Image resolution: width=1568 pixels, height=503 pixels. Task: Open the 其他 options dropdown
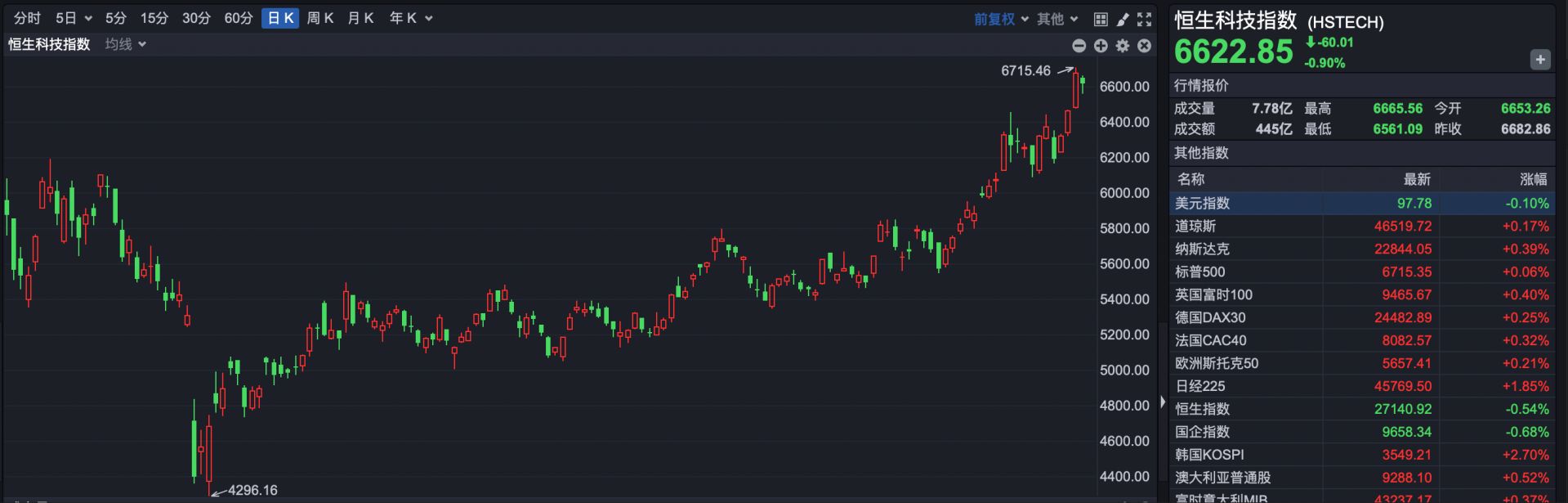coord(1057,19)
